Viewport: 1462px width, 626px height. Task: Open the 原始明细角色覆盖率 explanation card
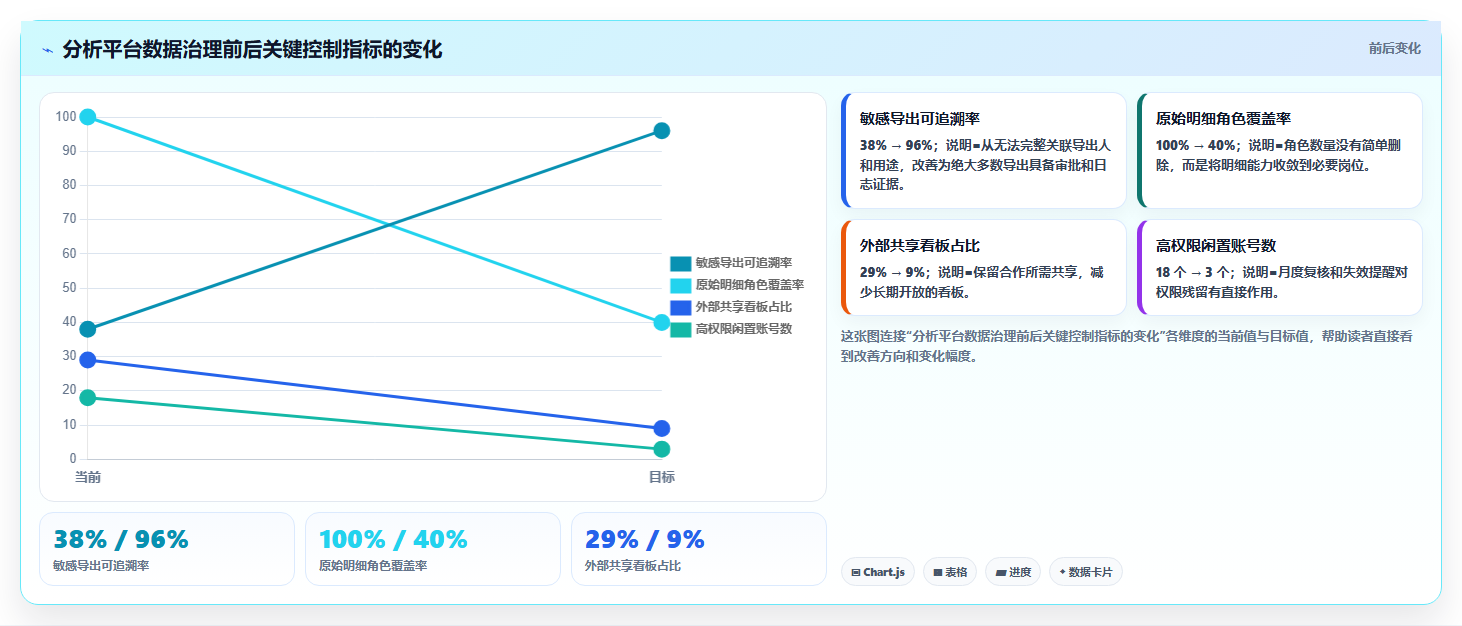(x=1280, y=150)
